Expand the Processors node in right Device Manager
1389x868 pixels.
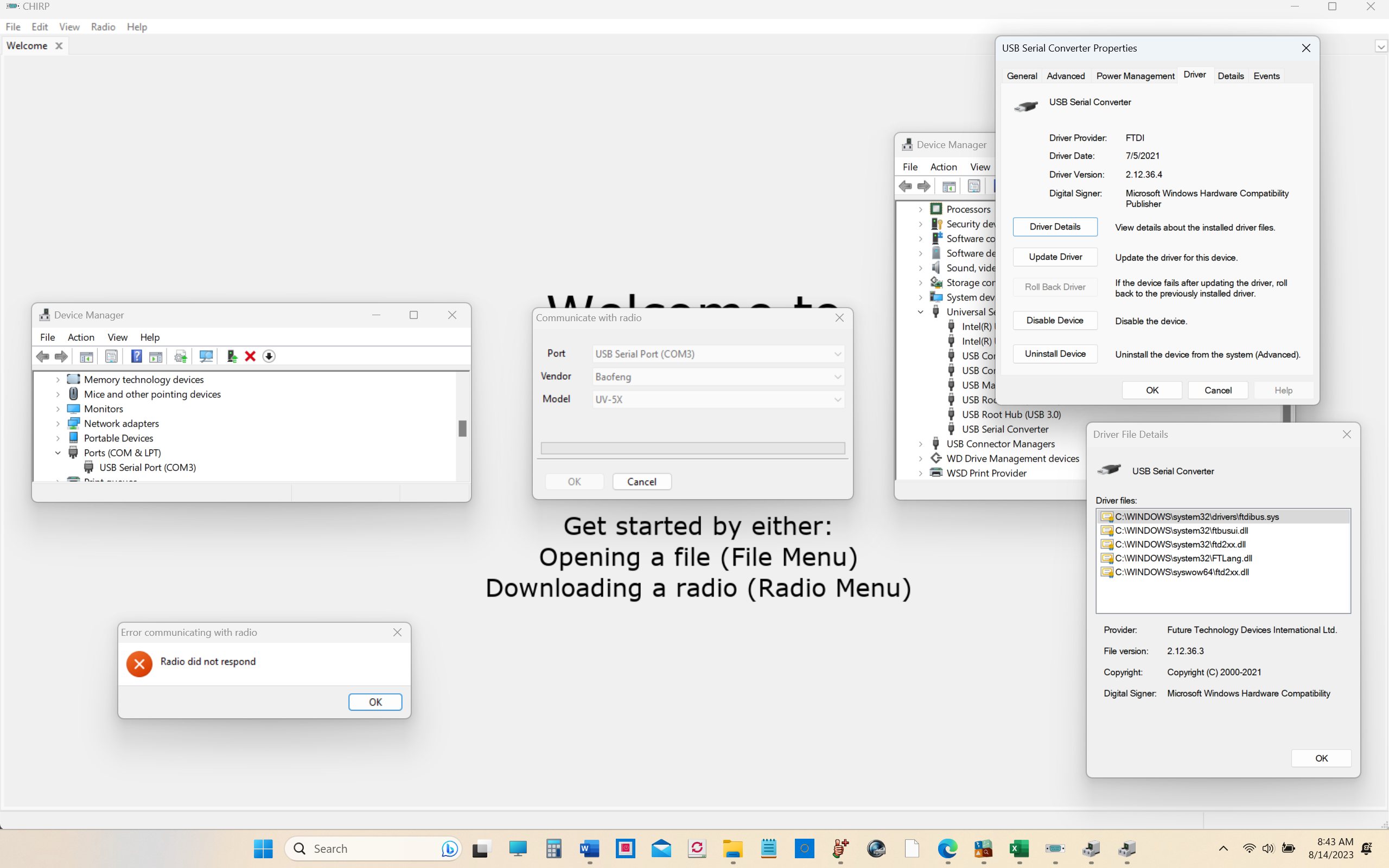click(921, 209)
